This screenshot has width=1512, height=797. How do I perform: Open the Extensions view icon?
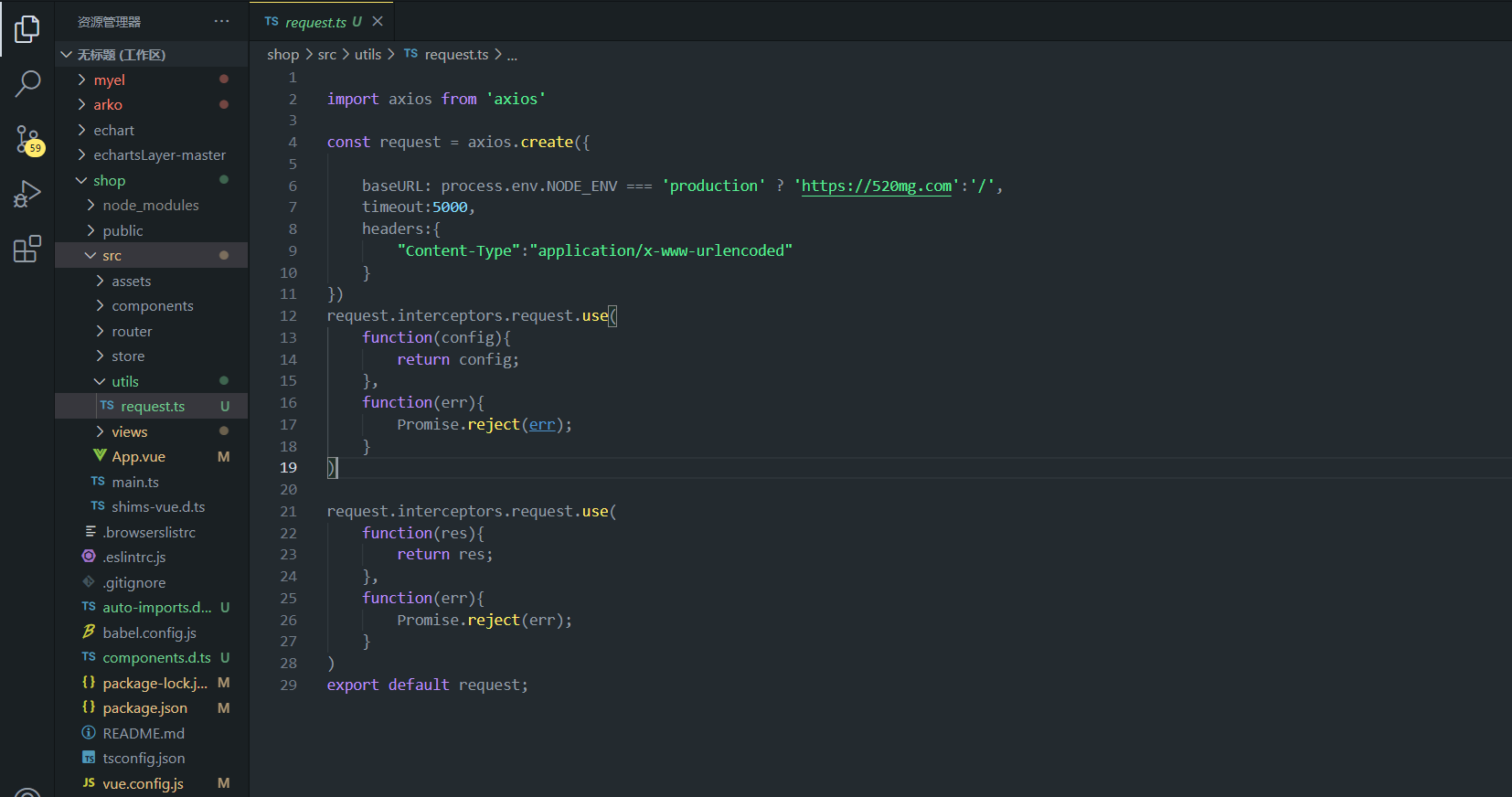pos(27,249)
